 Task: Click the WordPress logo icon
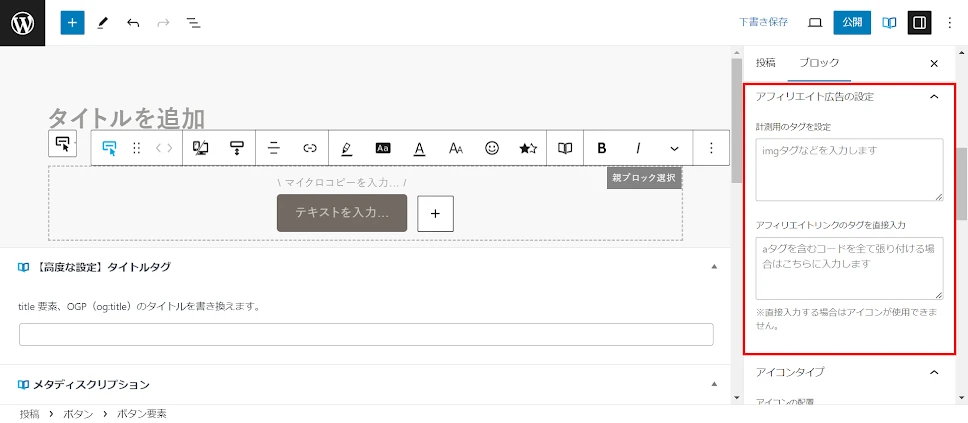22,22
